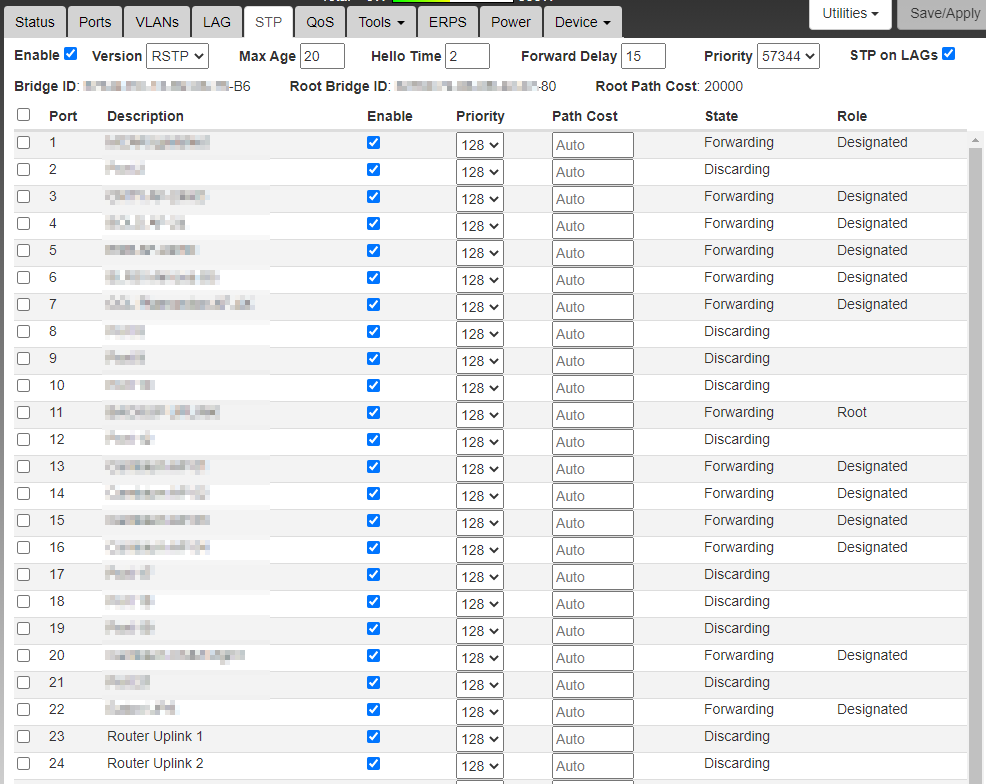This screenshot has width=986, height=784.
Task: Click the Max Age input field
Action: click(322, 56)
